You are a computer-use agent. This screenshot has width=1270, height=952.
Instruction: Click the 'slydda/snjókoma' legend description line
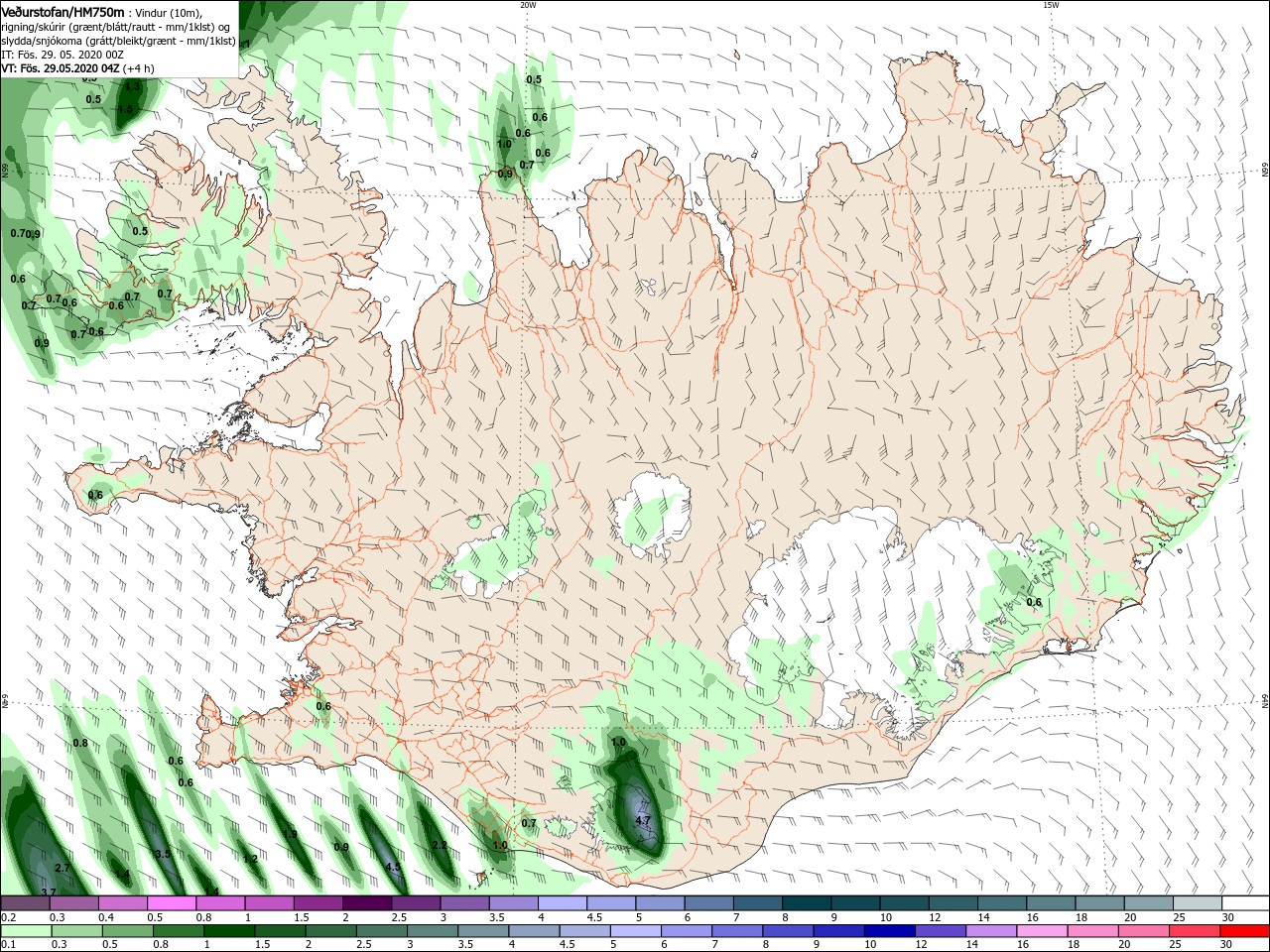[x=118, y=41]
